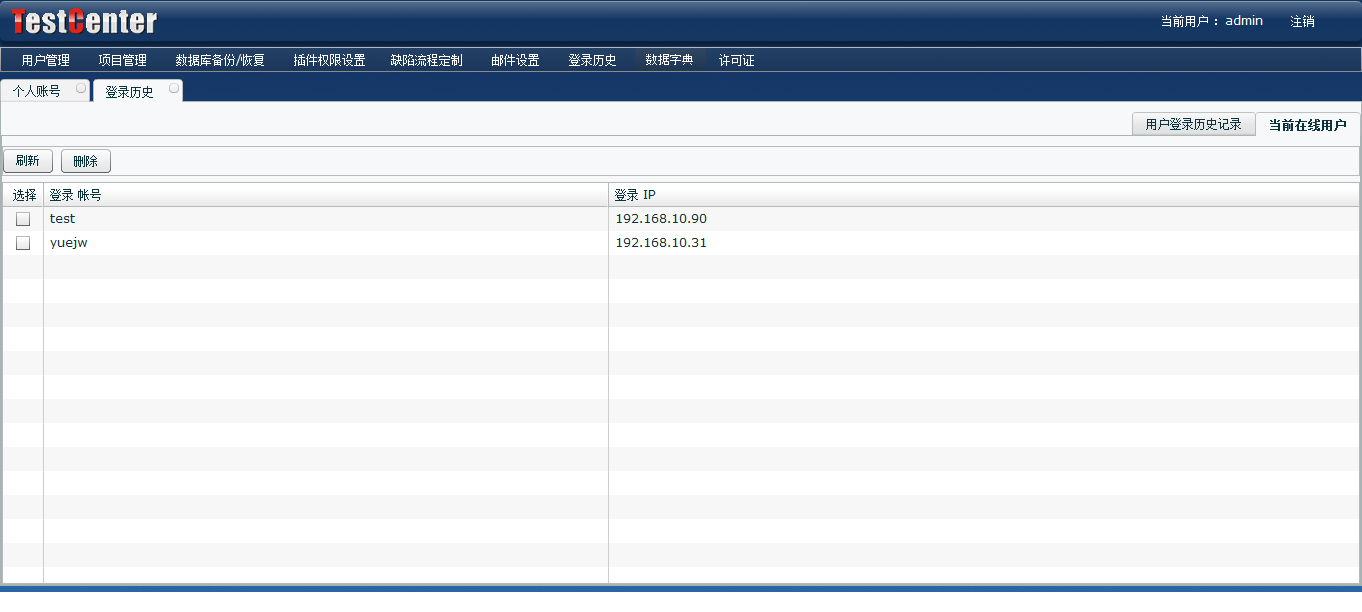Open the 邮件设置 menu
Image resolution: width=1362 pixels, height=612 pixels.
pos(515,60)
